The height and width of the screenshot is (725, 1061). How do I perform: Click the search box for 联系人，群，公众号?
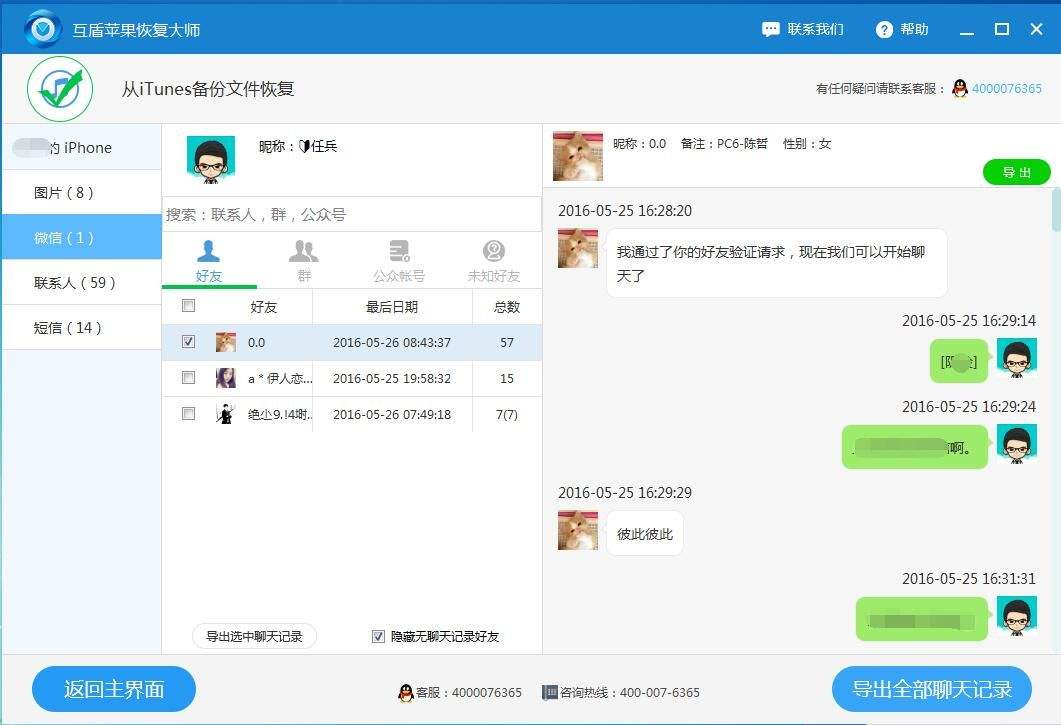[x=352, y=215]
